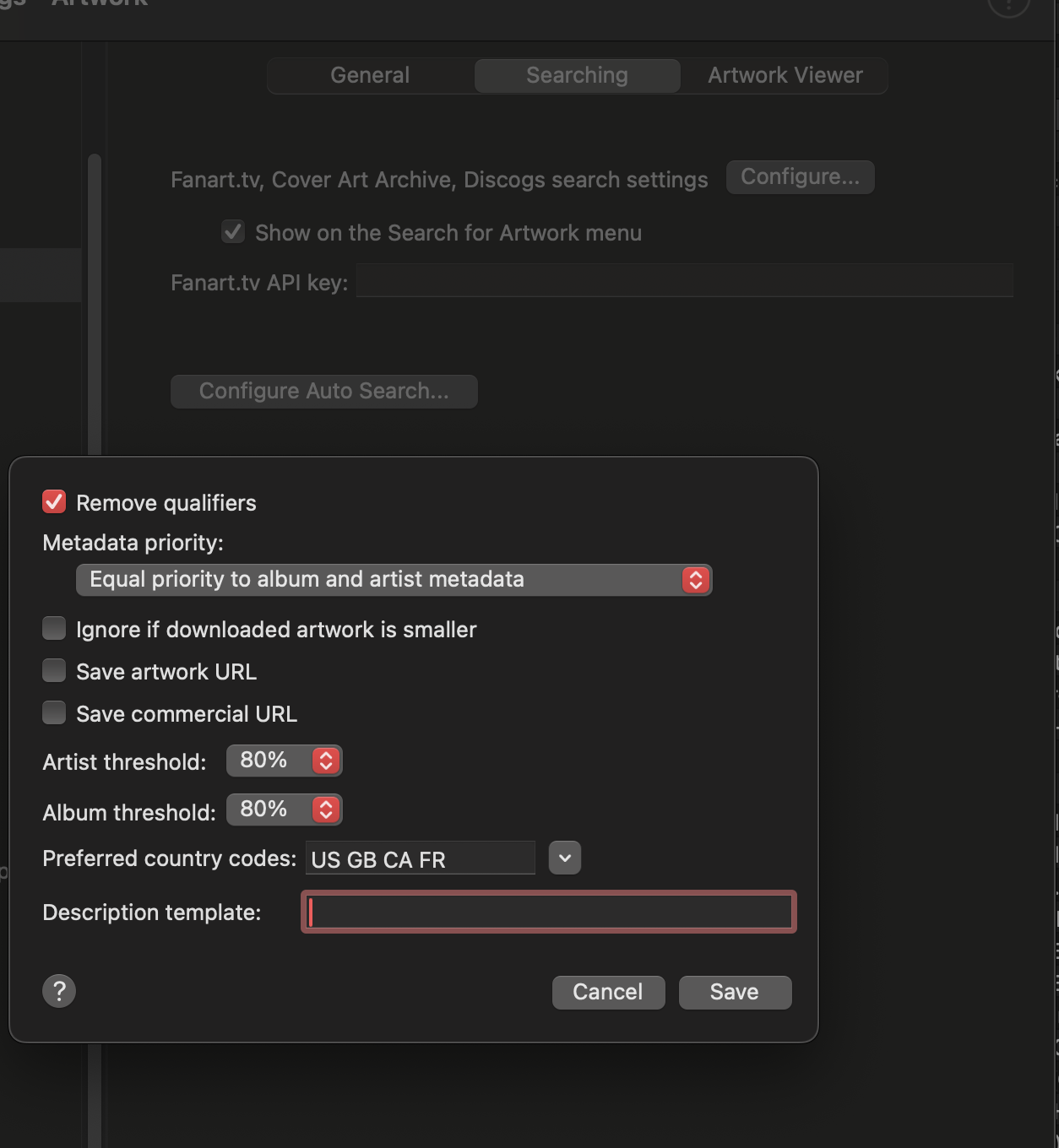
Task: Open Configure Auto Search settings
Action: pos(323,392)
